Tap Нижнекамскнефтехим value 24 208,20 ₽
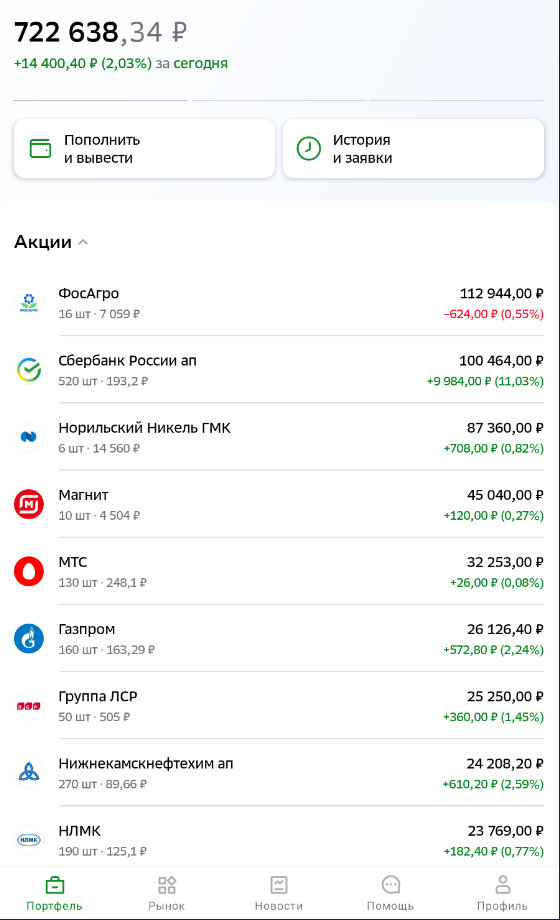 [x=505, y=764]
